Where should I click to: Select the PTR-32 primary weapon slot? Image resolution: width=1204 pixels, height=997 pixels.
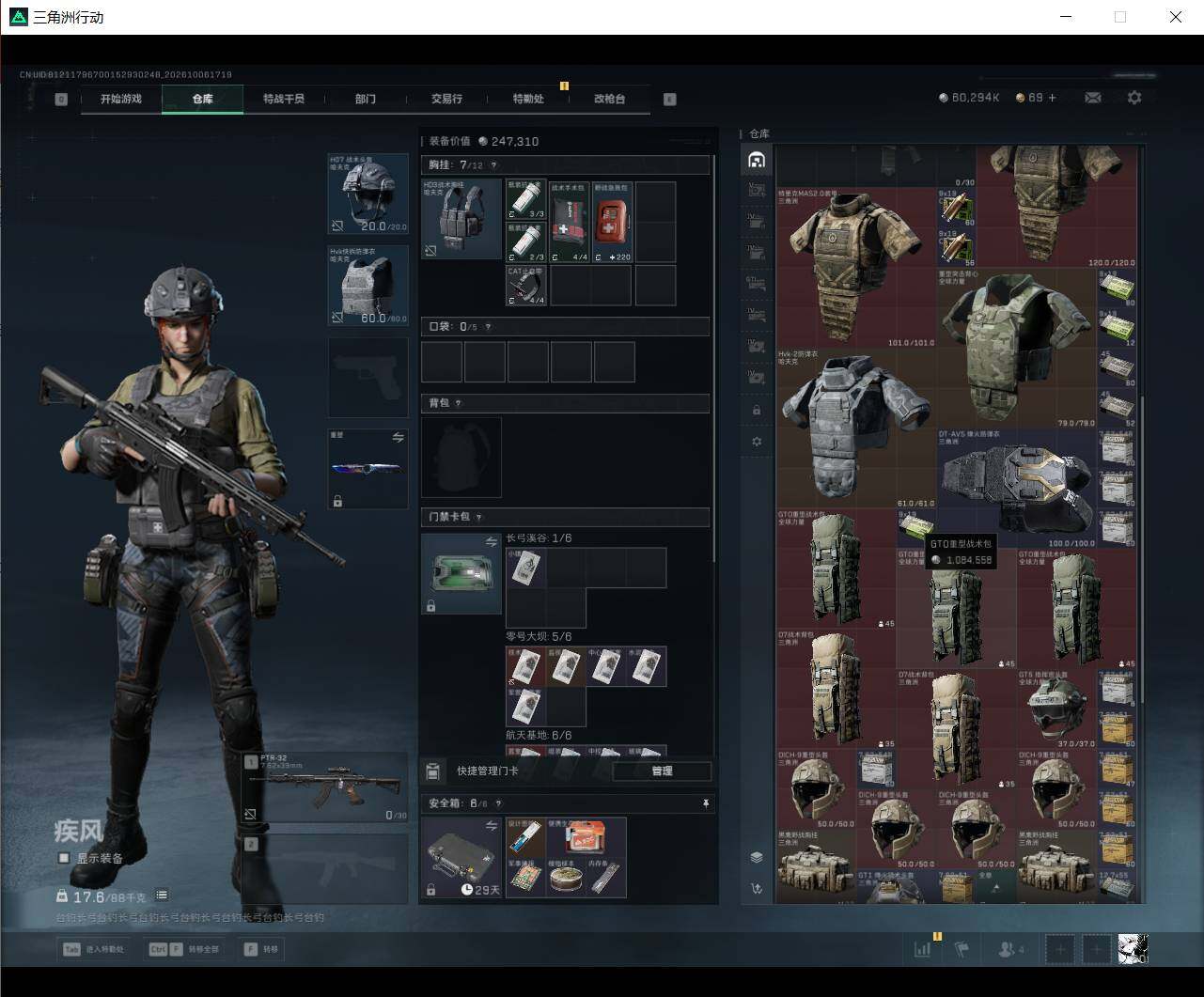325,787
